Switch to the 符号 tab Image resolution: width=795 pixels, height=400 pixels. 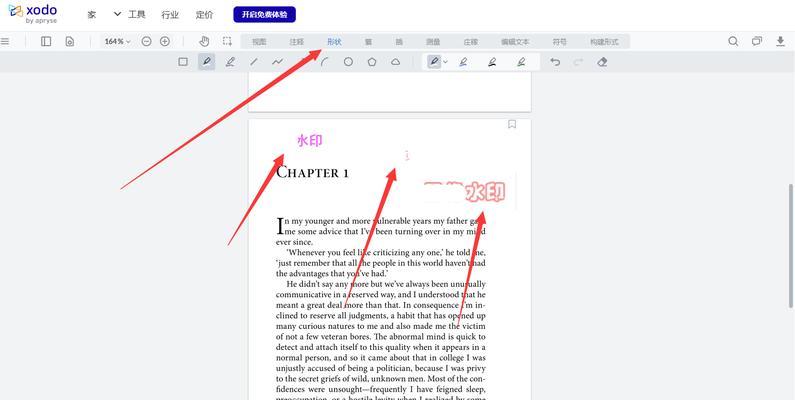point(560,42)
